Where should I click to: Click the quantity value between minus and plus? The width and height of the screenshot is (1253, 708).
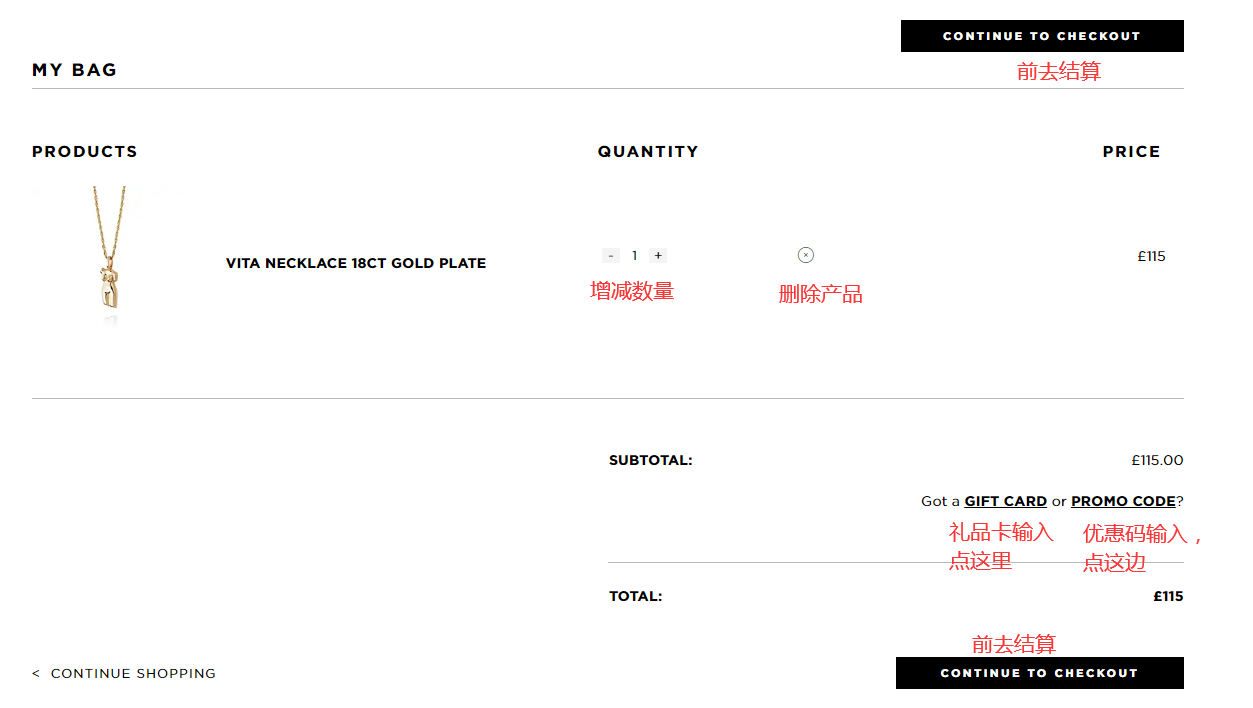(x=634, y=256)
